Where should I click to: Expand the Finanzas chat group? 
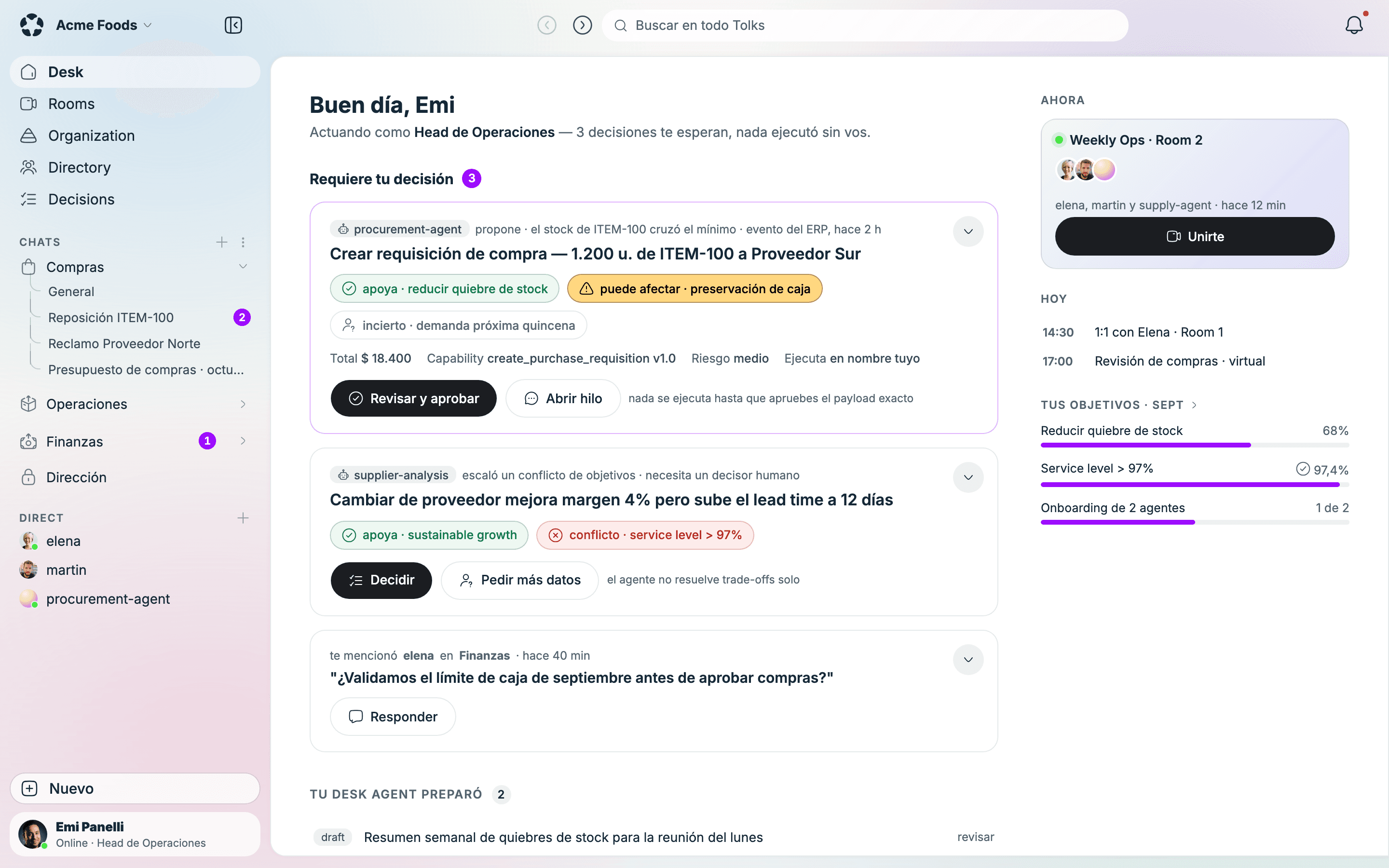pos(244,441)
